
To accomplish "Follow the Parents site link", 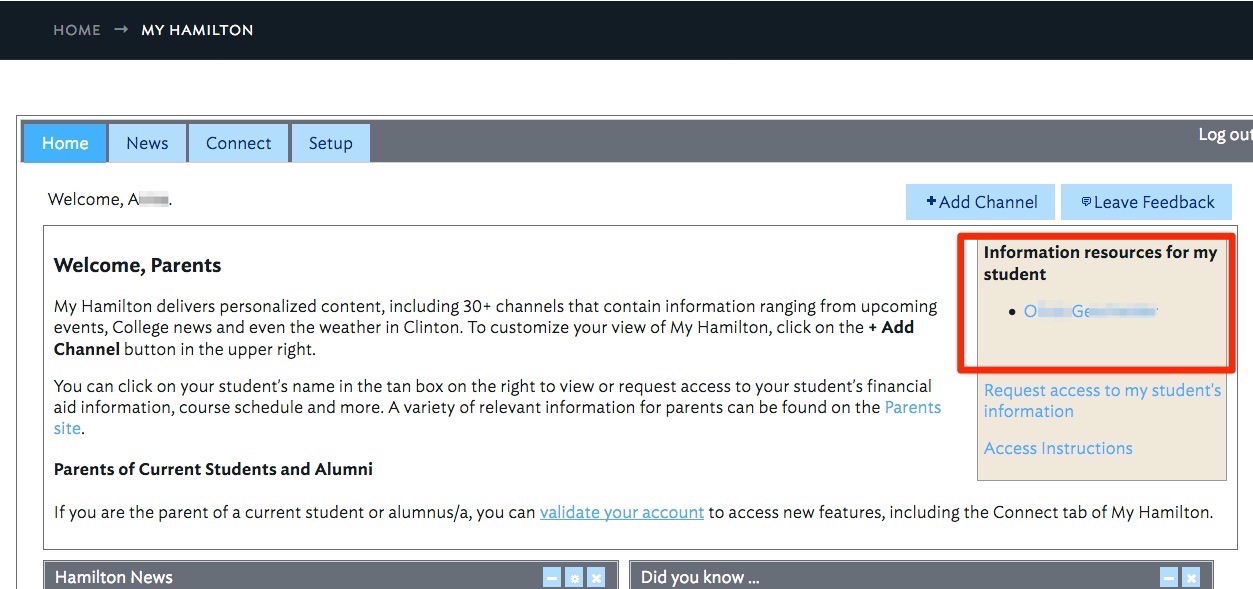I will 912,408.
